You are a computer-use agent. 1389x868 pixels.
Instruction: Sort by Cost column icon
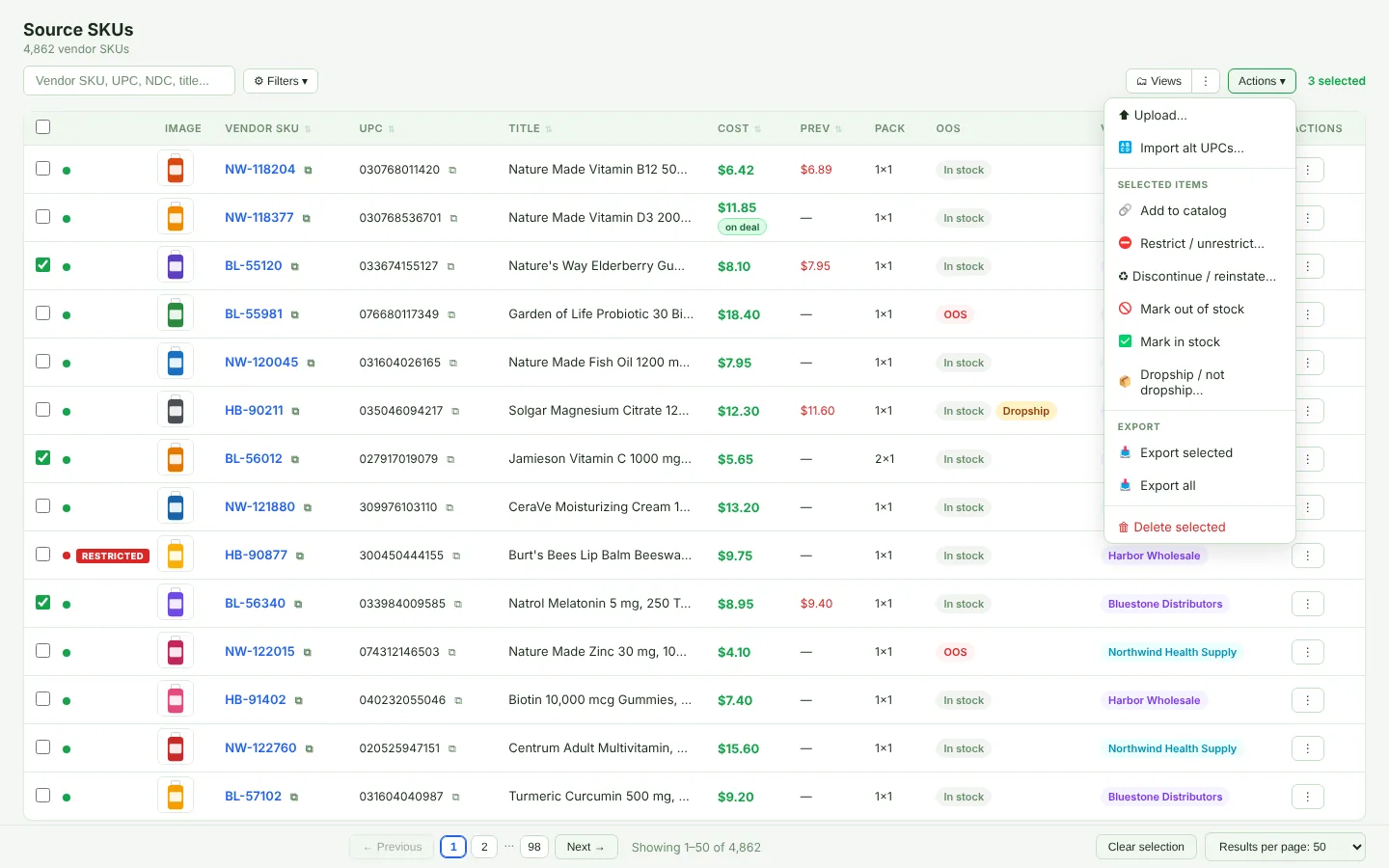758,129
